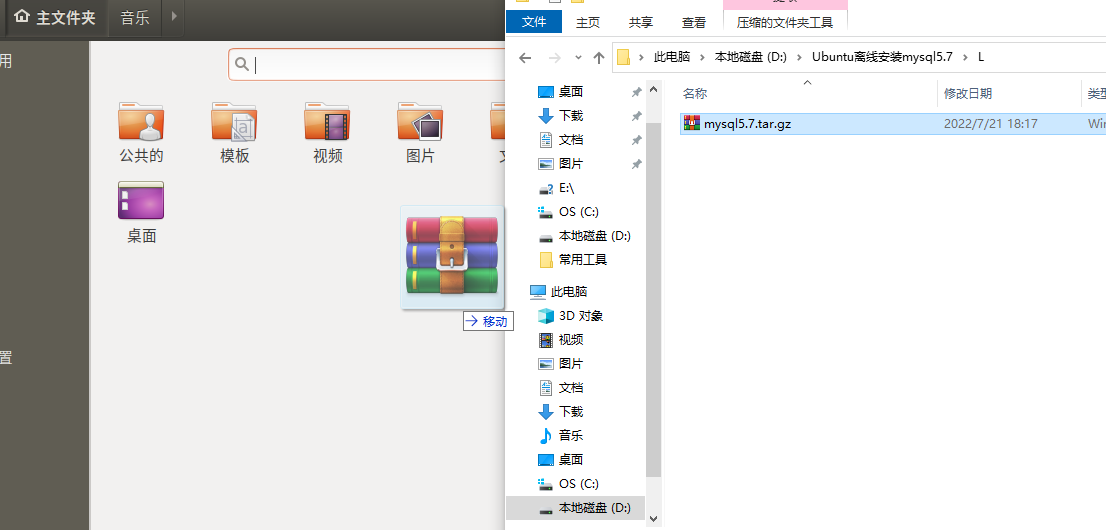Click the 主文件夹 home breadcrumb button
Screen dimensions: 1106x530
pos(56,18)
